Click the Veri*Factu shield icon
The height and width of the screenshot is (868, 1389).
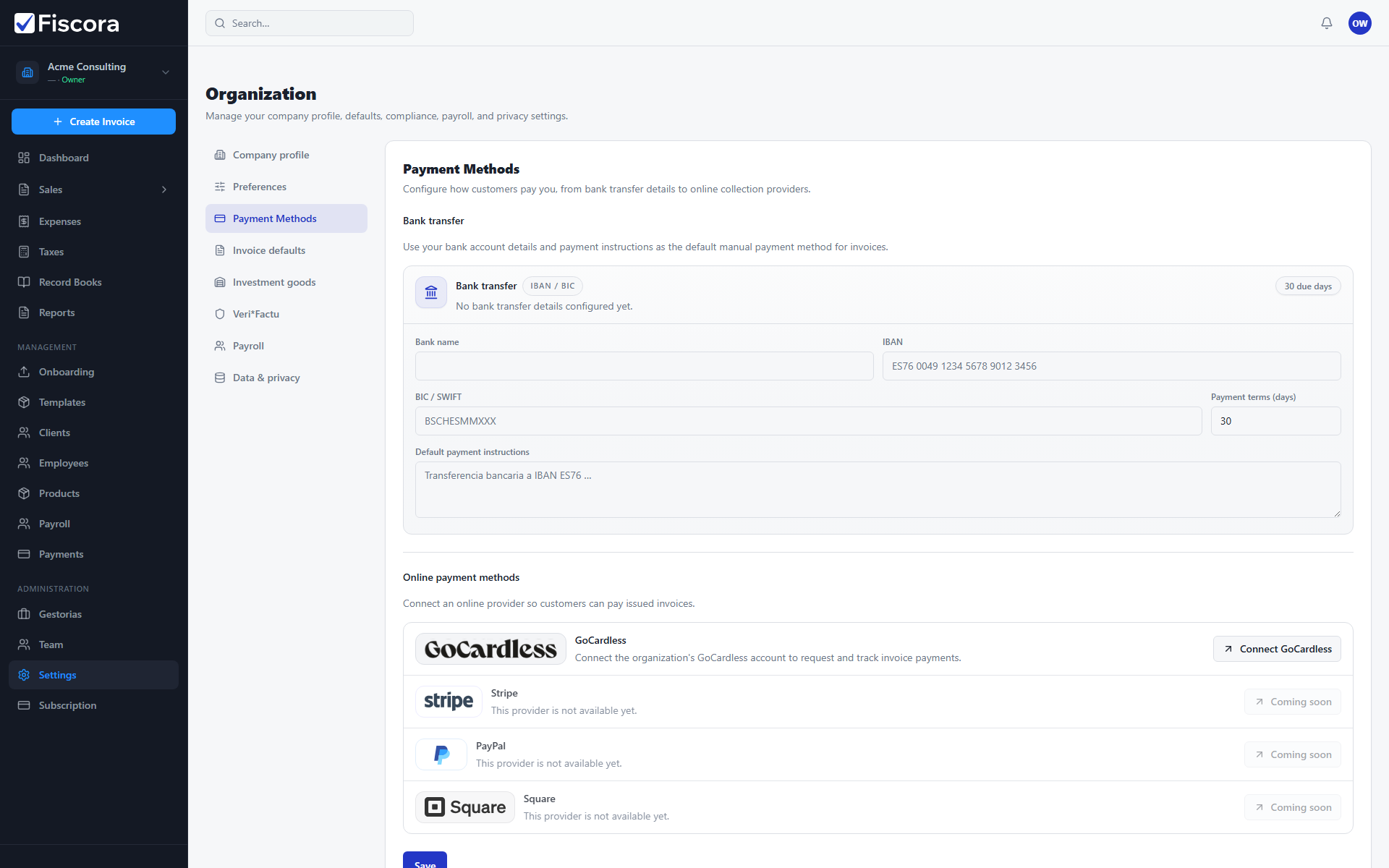point(220,314)
